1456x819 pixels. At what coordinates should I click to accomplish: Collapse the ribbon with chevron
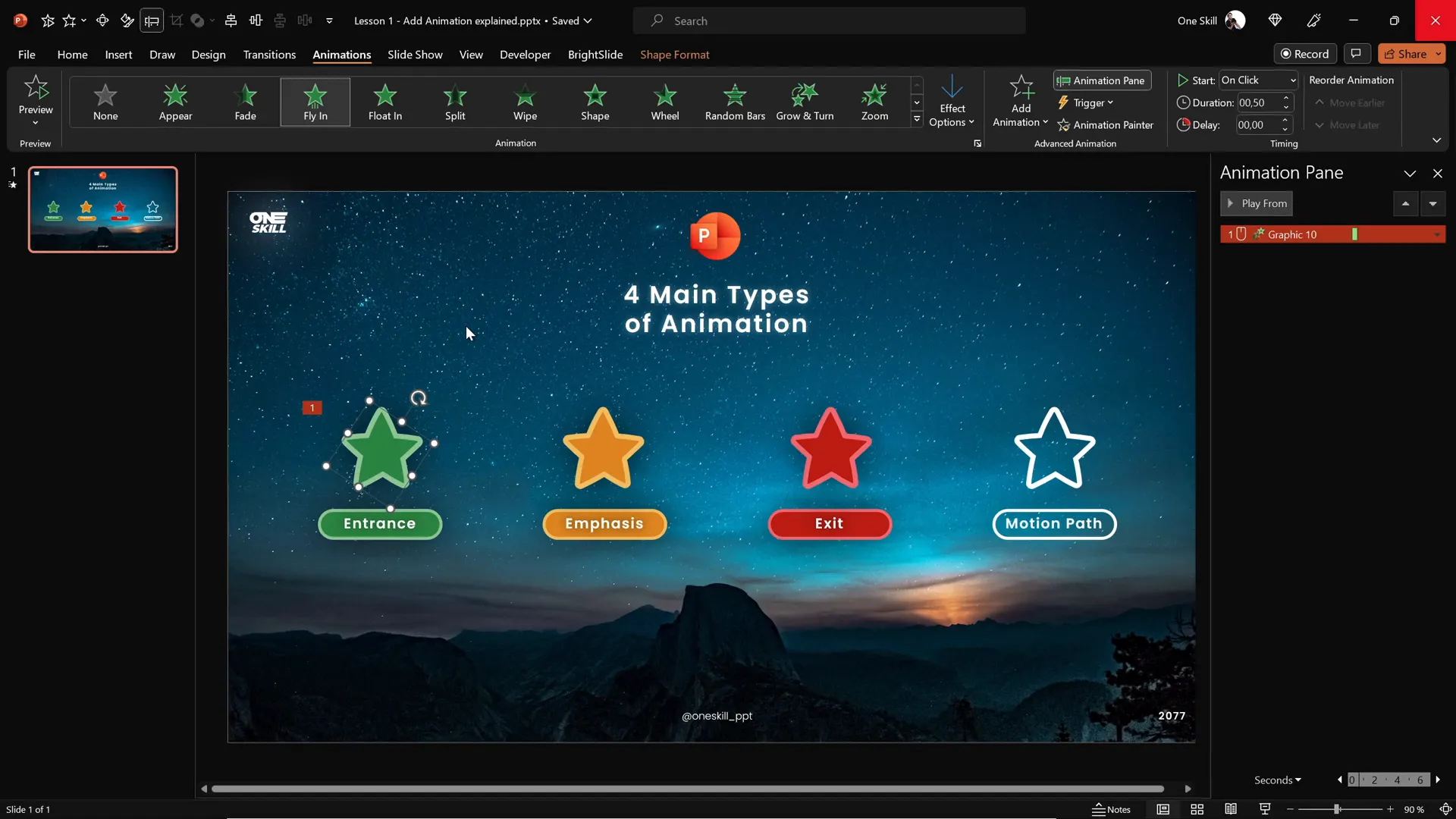pyautogui.click(x=1436, y=140)
